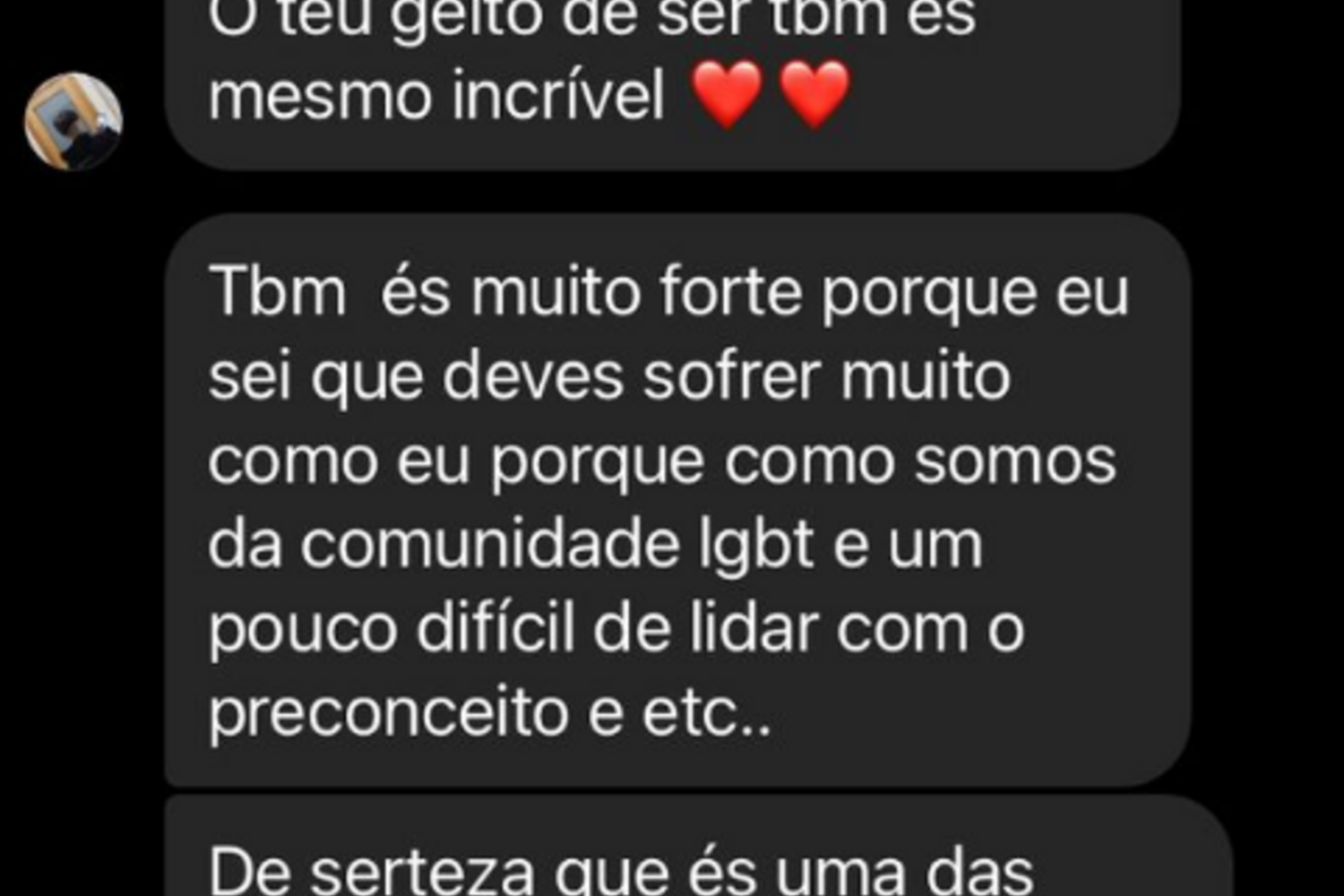
Task: Click the word 'sofrer' in the message
Action: tap(731, 375)
